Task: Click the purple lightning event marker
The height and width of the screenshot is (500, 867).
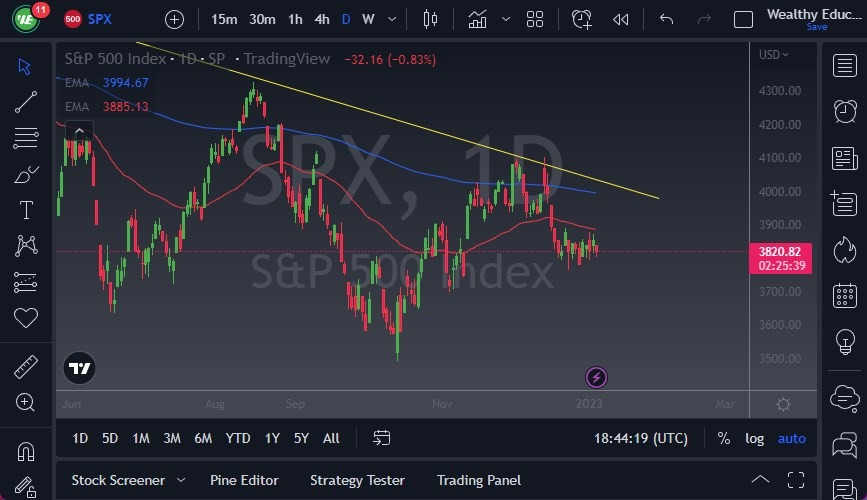Action: (x=596, y=377)
